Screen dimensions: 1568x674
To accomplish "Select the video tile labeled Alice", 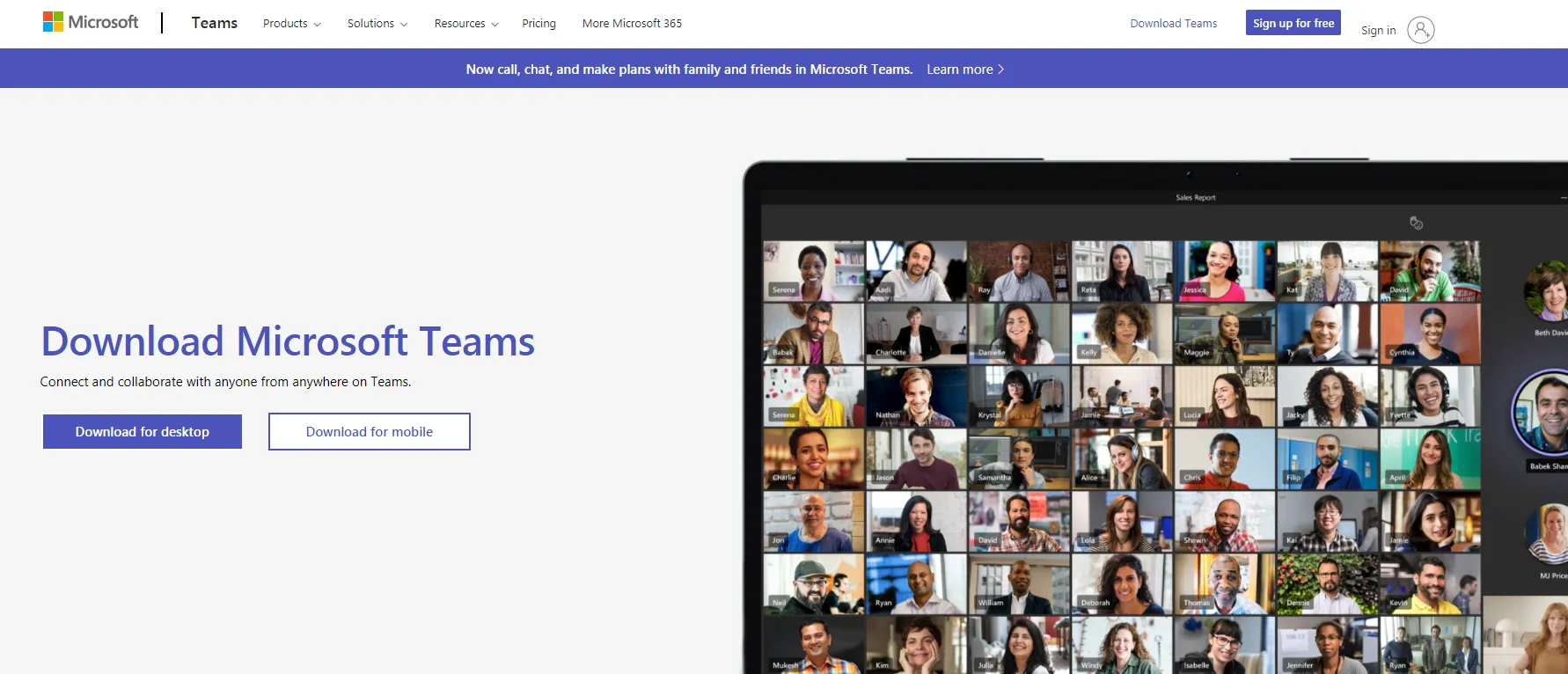I will coord(1122,458).
